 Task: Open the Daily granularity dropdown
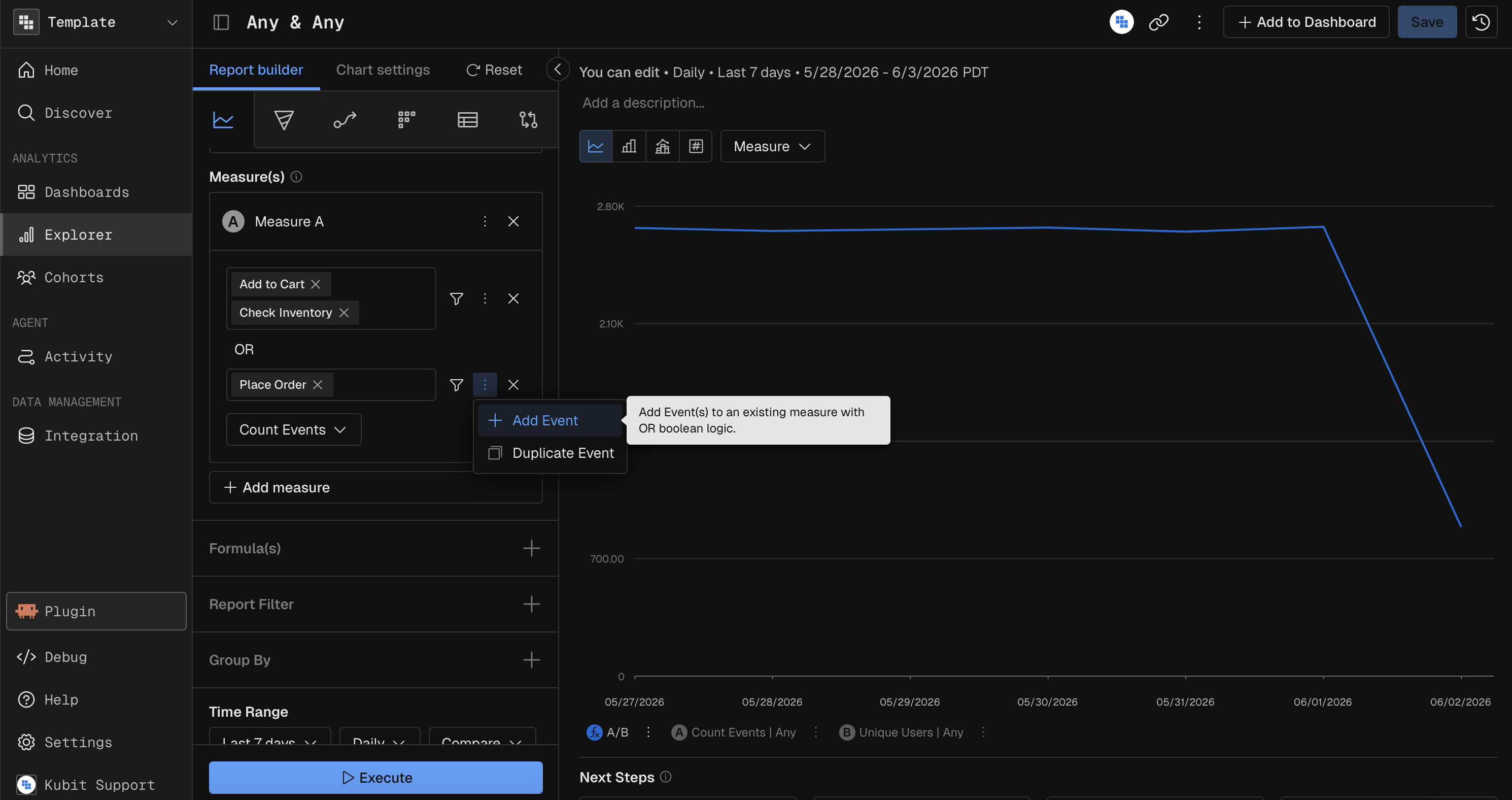pyautogui.click(x=379, y=737)
